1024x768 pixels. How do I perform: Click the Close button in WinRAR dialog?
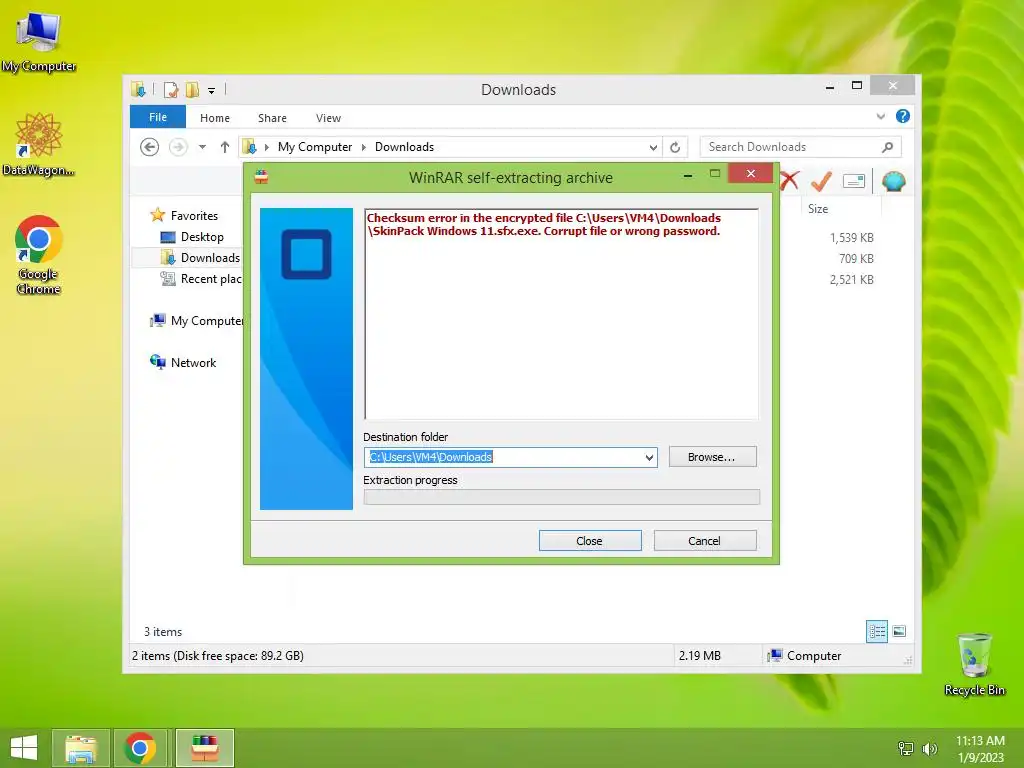[x=590, y=541]
